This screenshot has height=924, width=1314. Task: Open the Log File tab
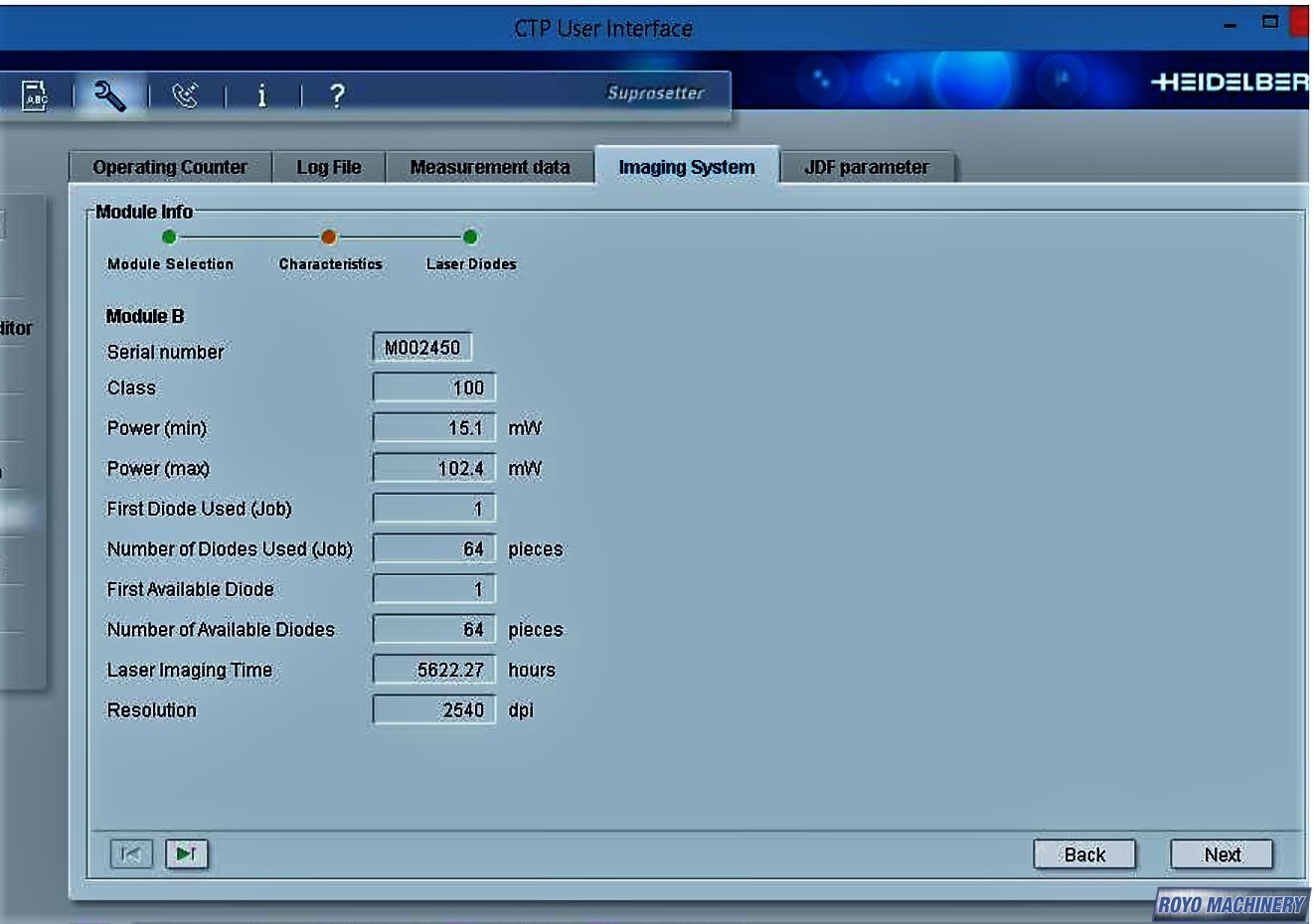pos(328,167)
